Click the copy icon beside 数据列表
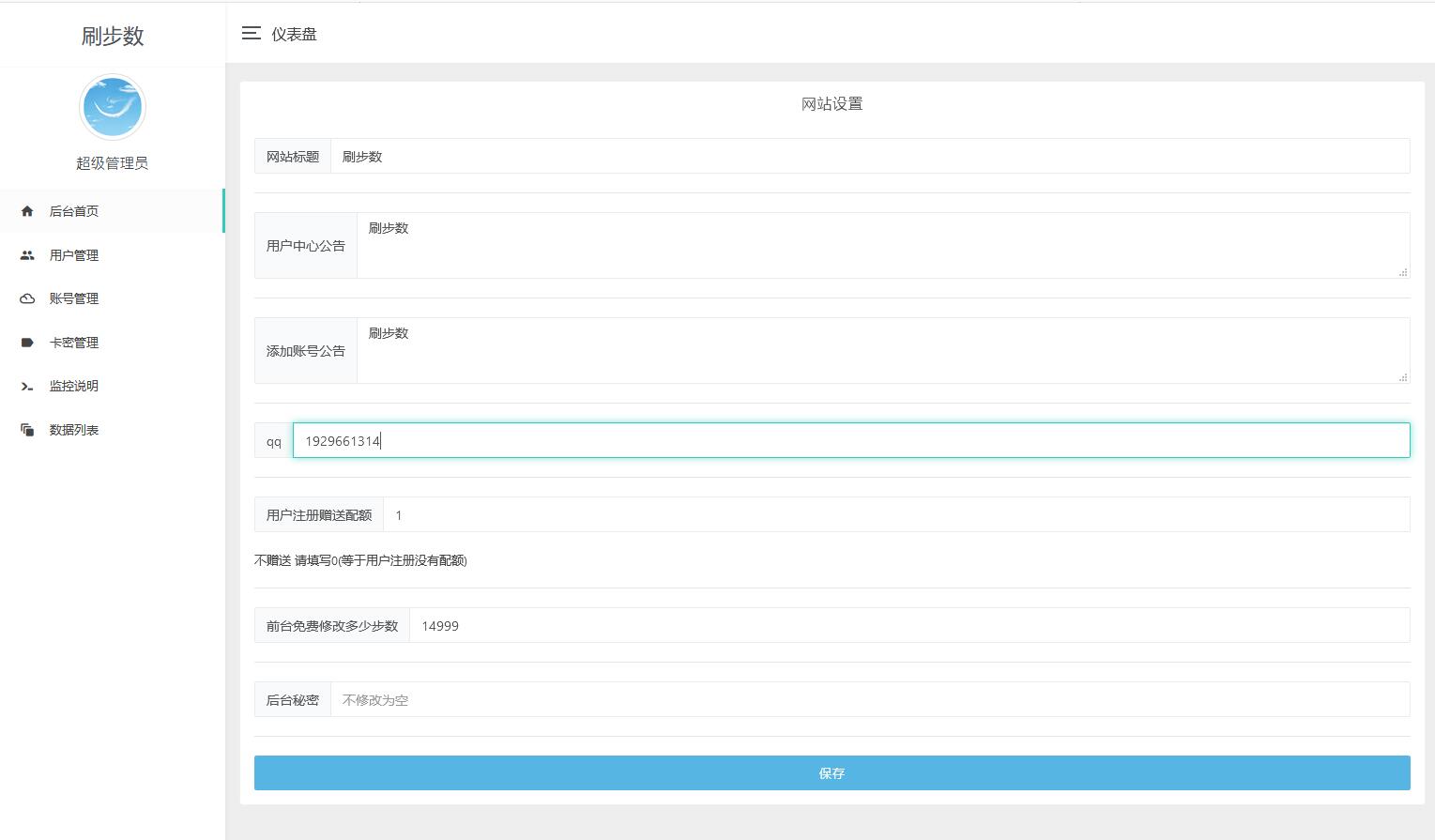The height and width of the screenshot is (840, 1435). click(x=27, y=430)
